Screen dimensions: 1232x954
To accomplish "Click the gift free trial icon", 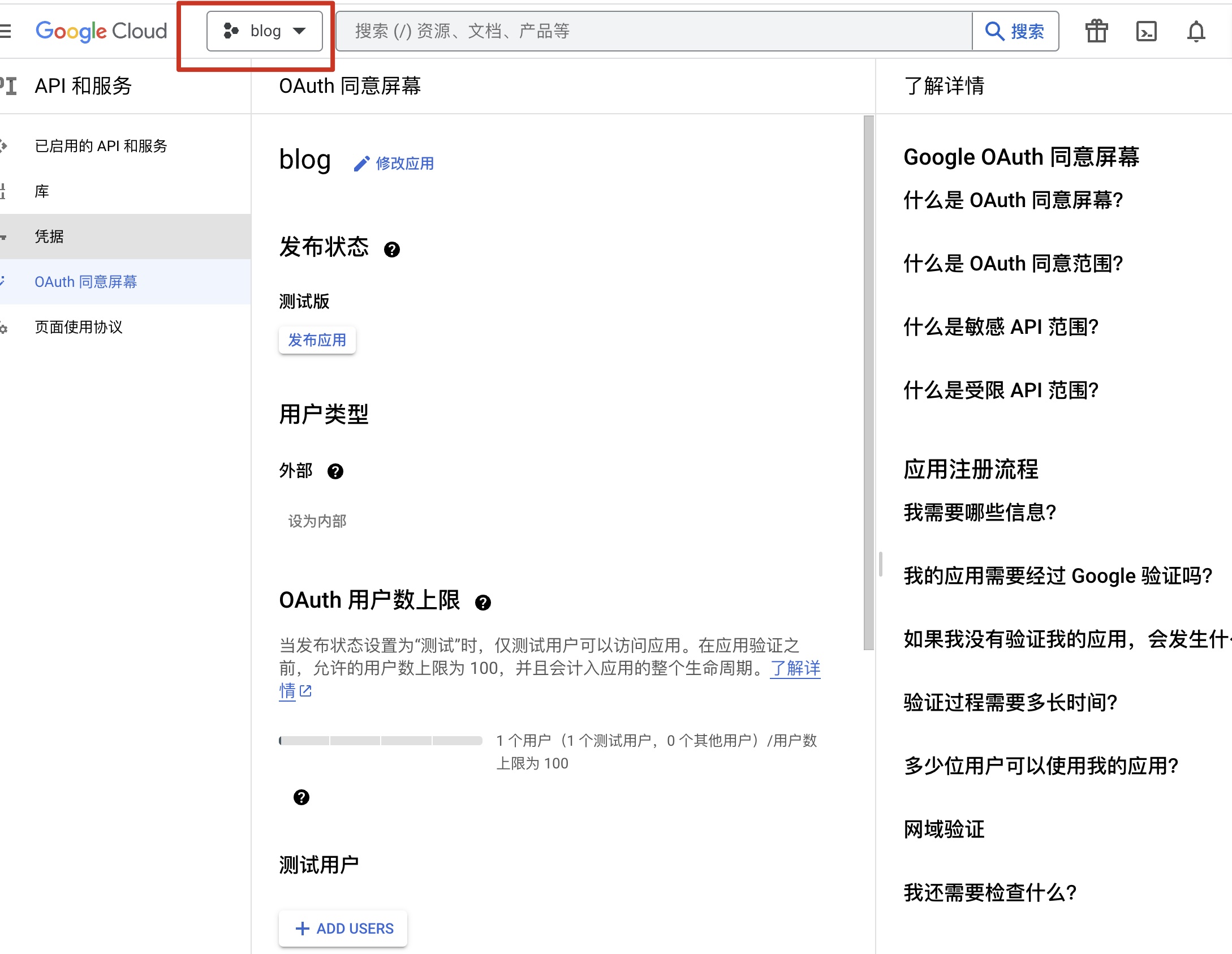I will click(x=1096, y=31).
